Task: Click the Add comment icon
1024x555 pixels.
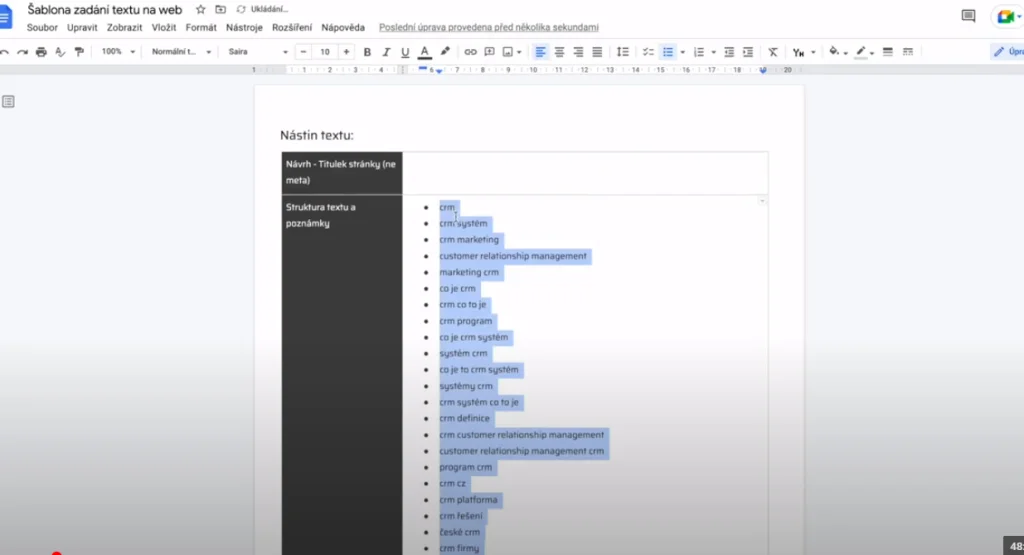Action: [x=489, y=52]
